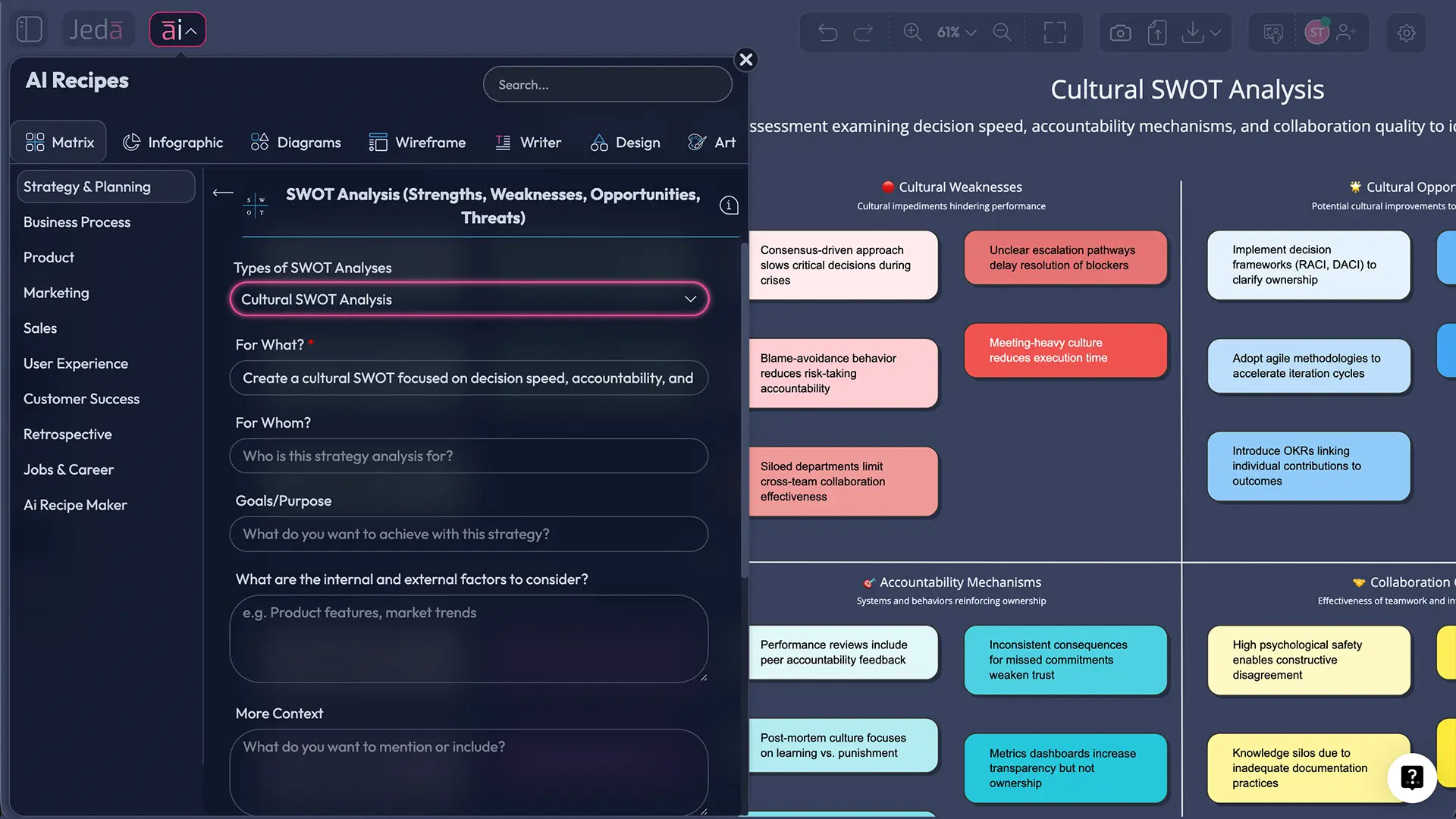This screenshot has height=819, width=1456.
Task: Open the Types of SWOT Analyses dropdown
Action: (469, 300)
